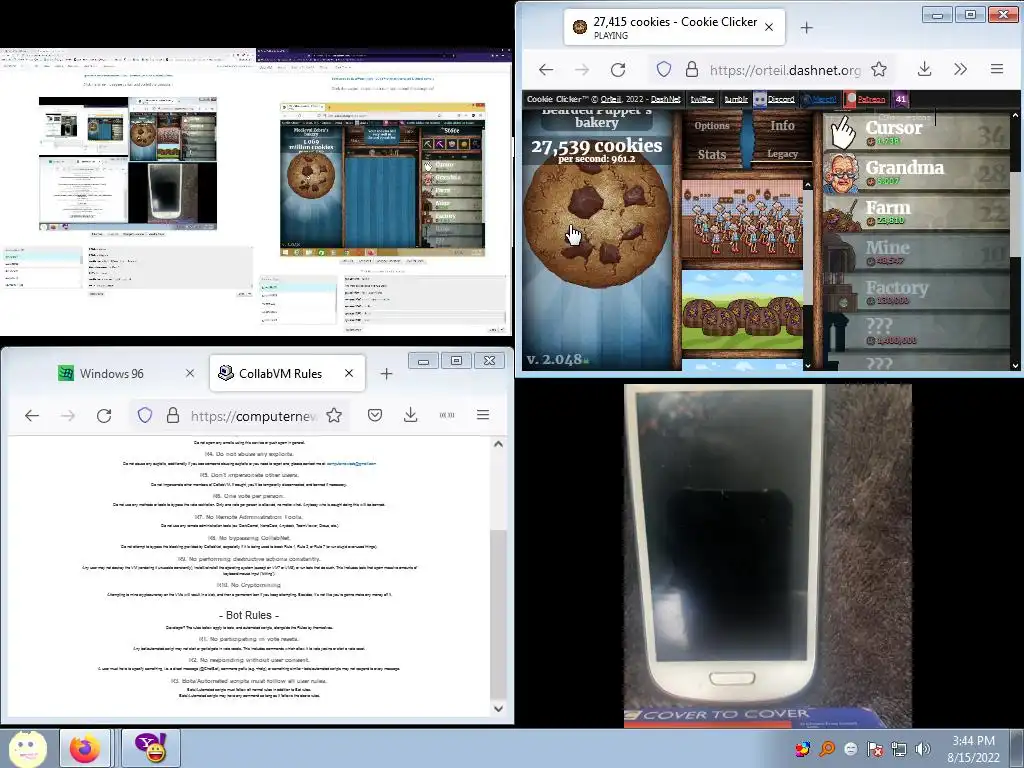This screenshot has width=1024, height=768.
Task: Click shield icon in Cookie Clicker address bar
Action: coord(664,69)
